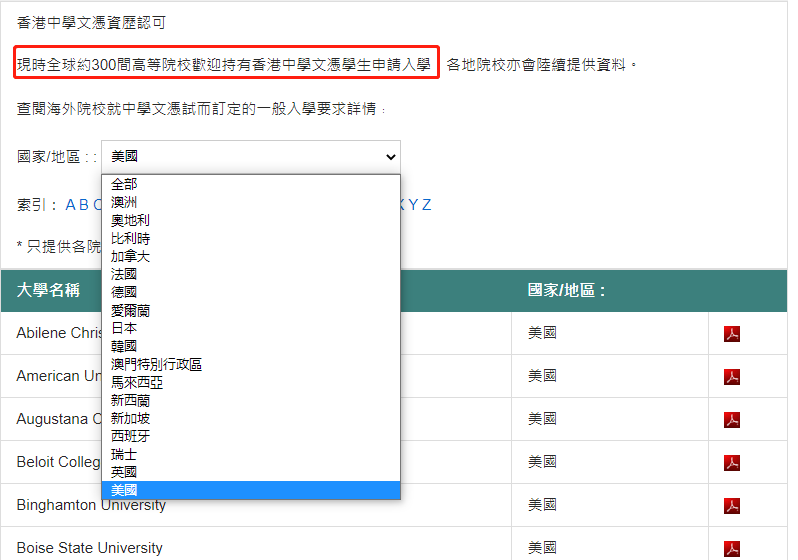
Task: Click Binghamton University name
Action: [x=91, y=505]
